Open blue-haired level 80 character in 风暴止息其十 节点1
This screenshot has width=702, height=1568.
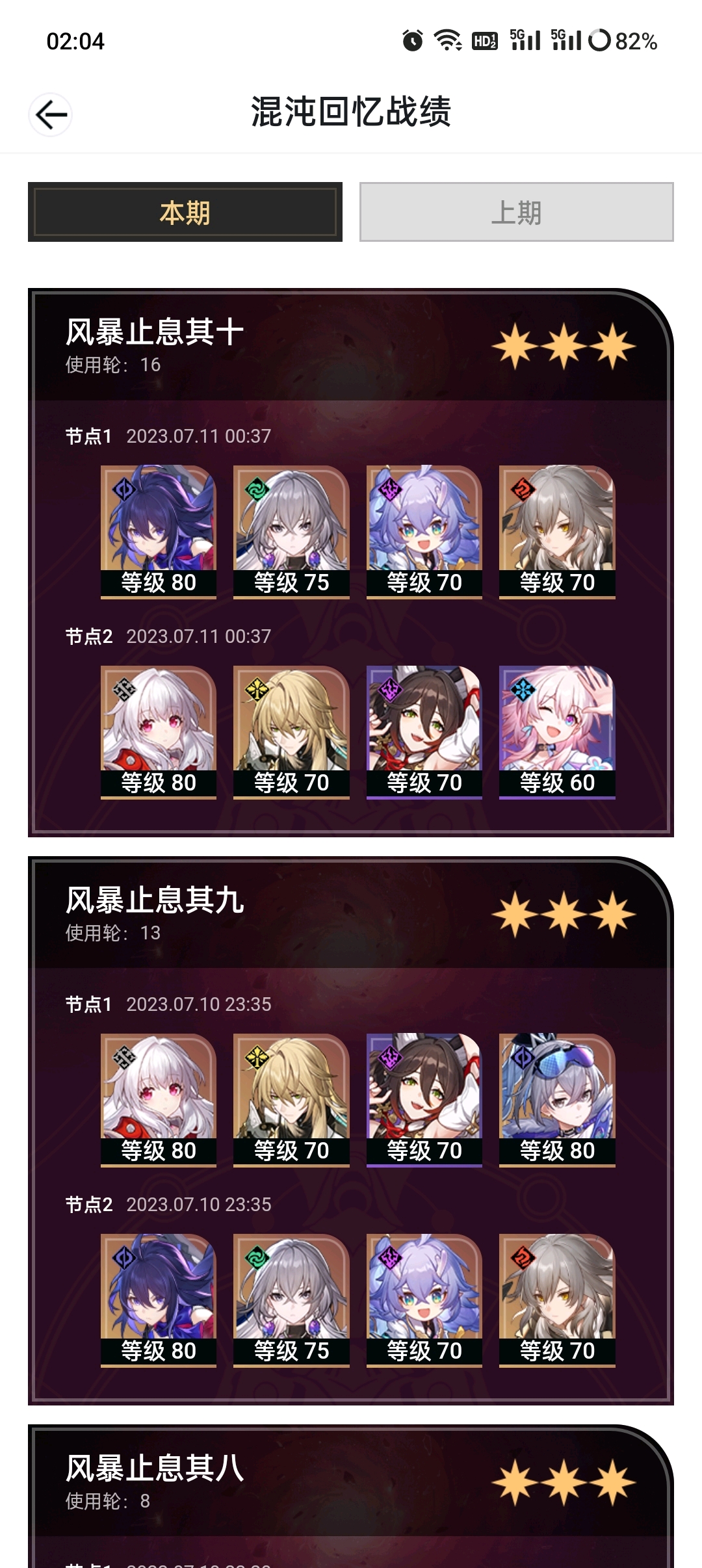pos(159,532)
